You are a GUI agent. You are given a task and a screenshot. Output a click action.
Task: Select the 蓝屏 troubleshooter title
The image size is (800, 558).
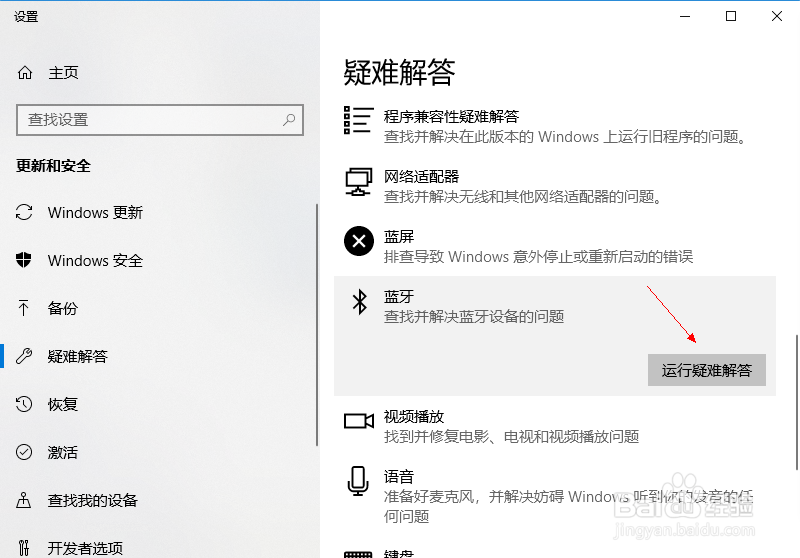pyautogui.click(x=399, y=237)
